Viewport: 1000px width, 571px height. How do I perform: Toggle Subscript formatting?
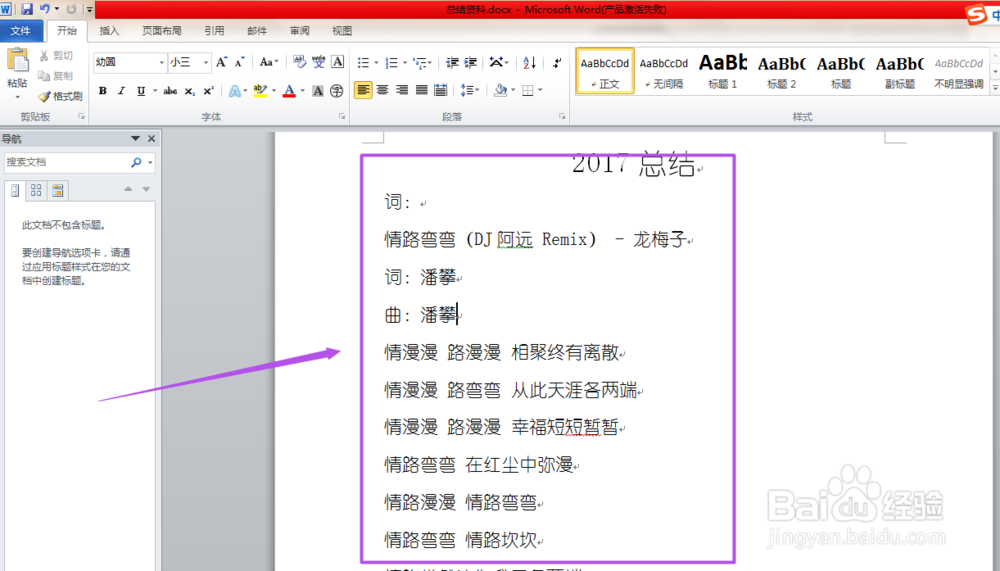(x=189, y=91)
